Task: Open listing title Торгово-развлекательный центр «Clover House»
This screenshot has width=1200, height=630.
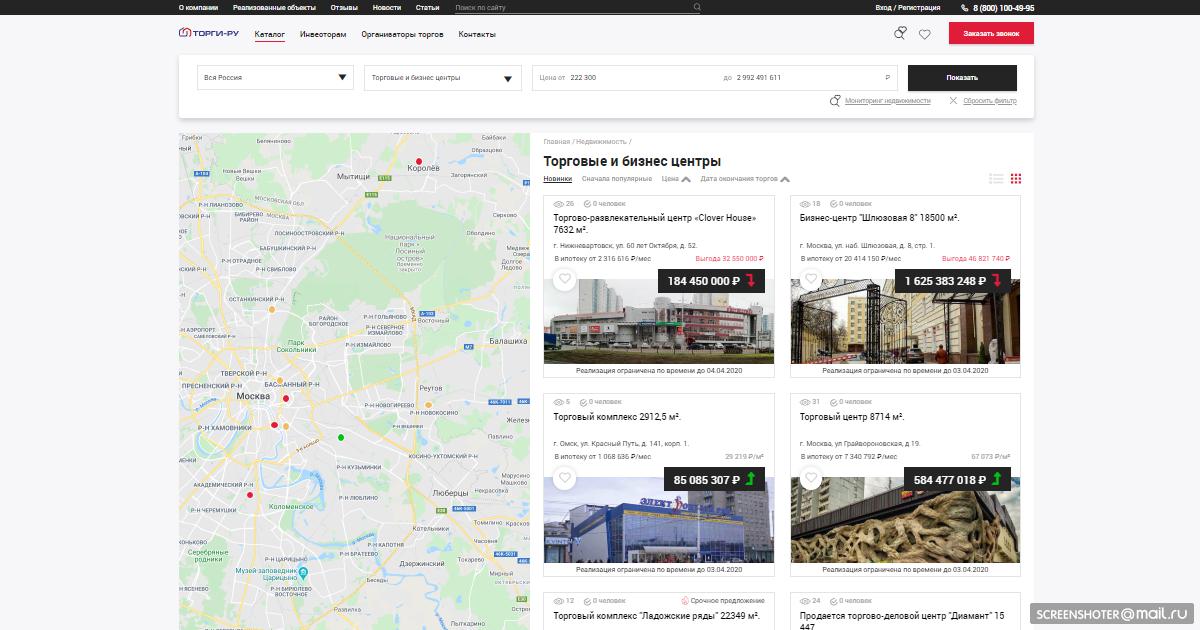Action: (654, 223)
